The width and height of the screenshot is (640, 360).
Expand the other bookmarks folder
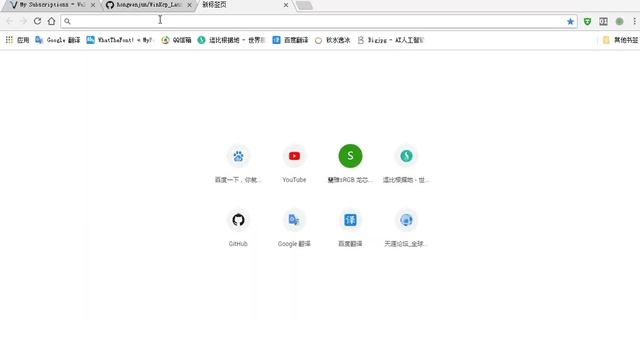[x=620, y=40]
